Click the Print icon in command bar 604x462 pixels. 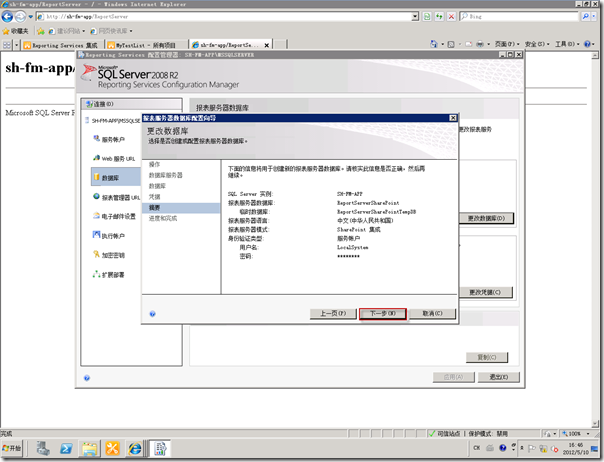[x=480, y=44]
